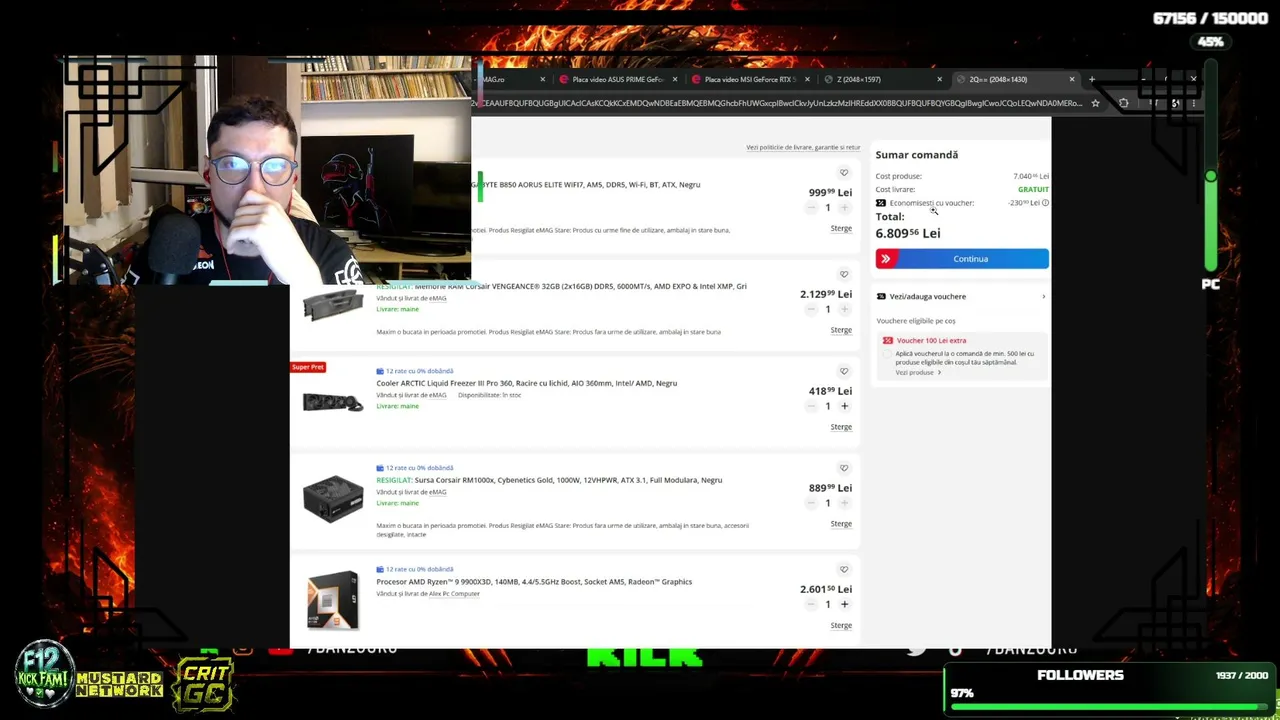The height and width of the screenshot is (720, 1280).
Task: Remove the AMD Ryzen 9 processor via Sterge
Action: [841, 626]
